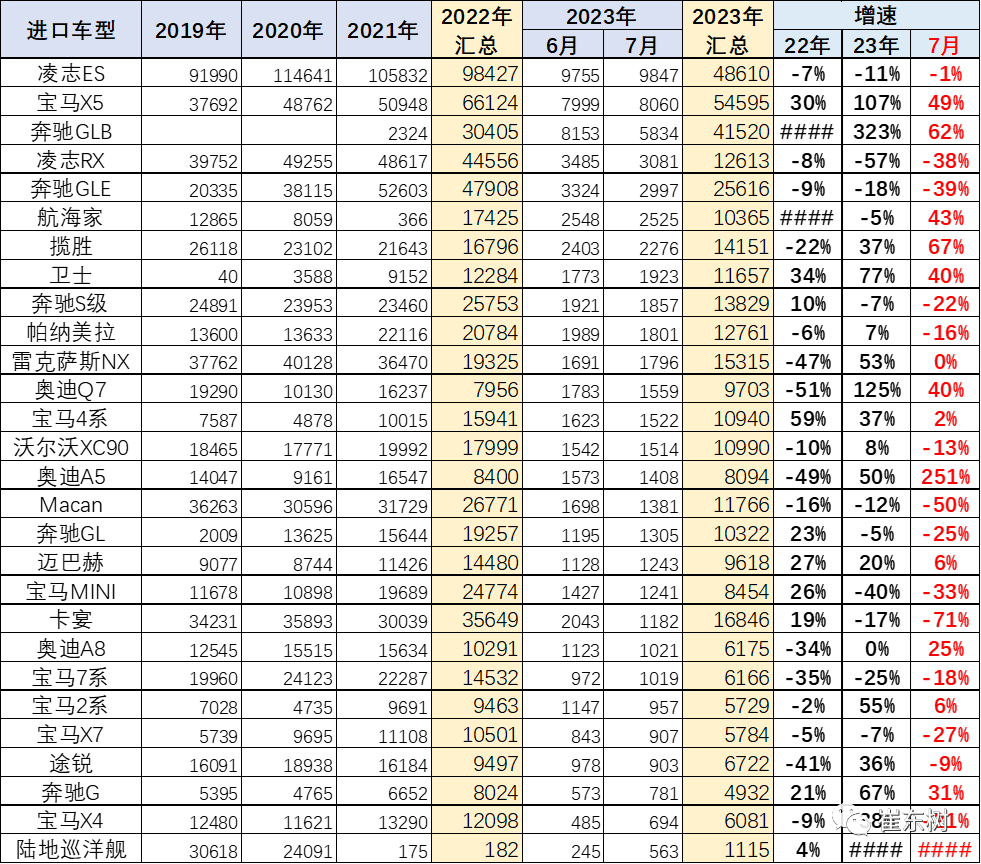Select the 进口车型 header cell
This screenshot has width=981, height=864.
pos(71,30)
